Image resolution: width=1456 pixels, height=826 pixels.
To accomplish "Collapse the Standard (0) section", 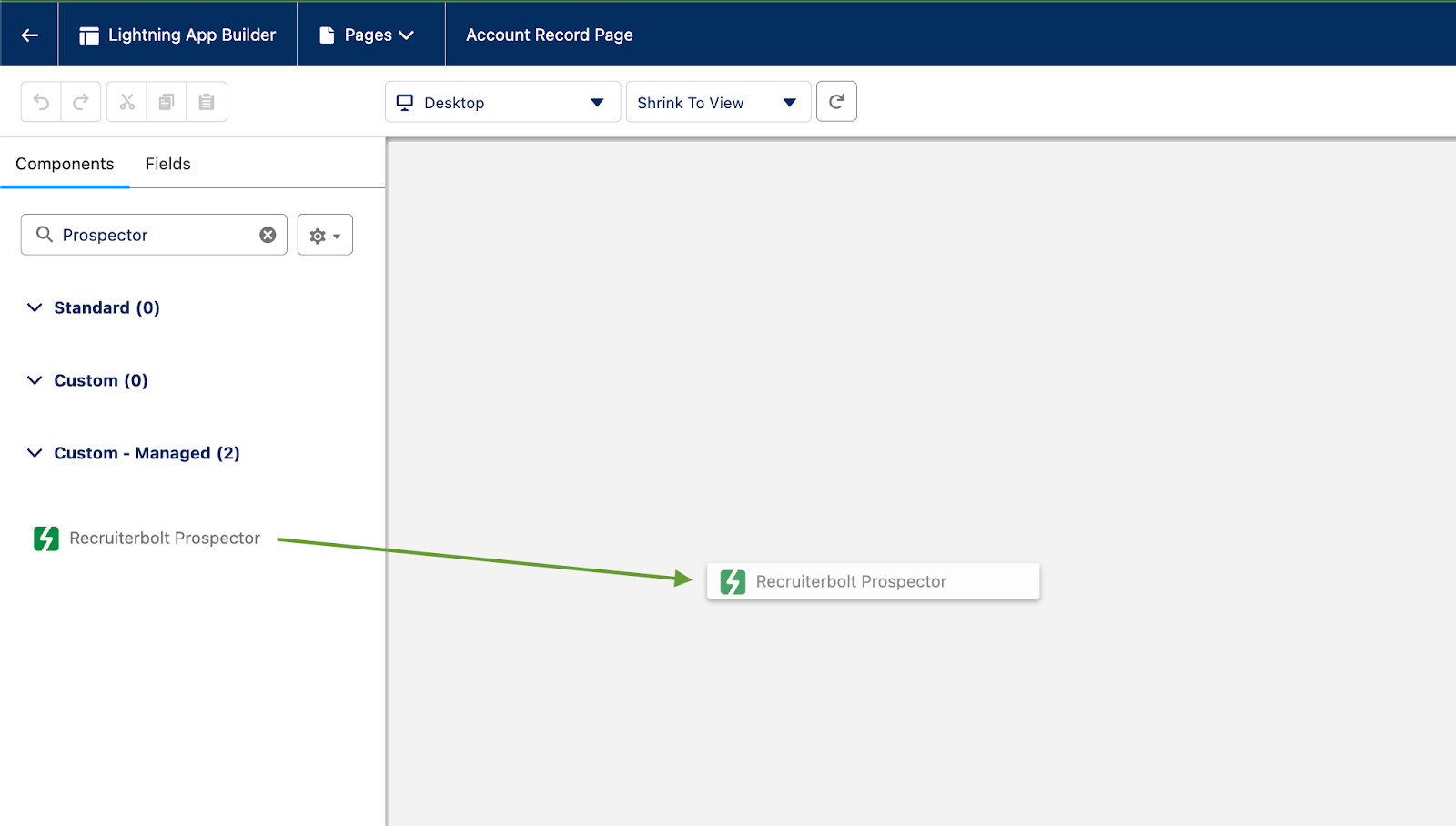I will tap(35, 307).
